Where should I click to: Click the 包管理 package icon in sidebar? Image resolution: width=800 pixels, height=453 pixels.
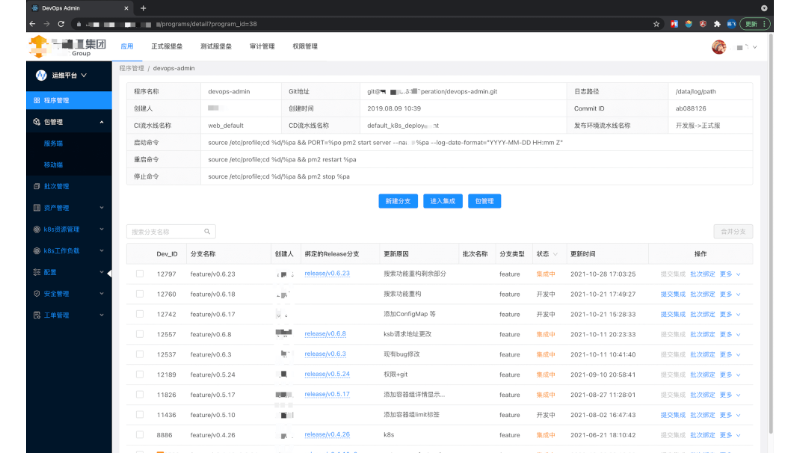pos(37,122)
